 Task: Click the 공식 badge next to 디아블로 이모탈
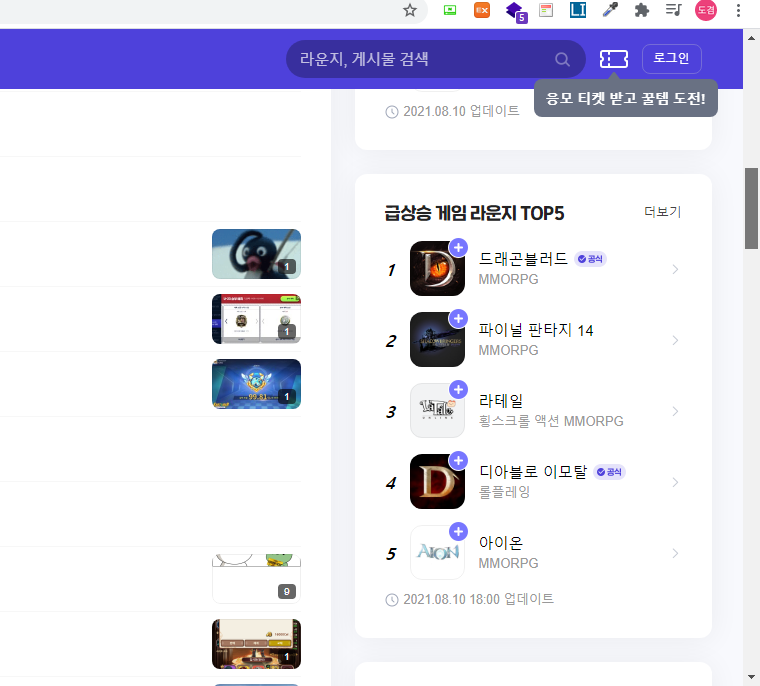click(x=610, y=472)
